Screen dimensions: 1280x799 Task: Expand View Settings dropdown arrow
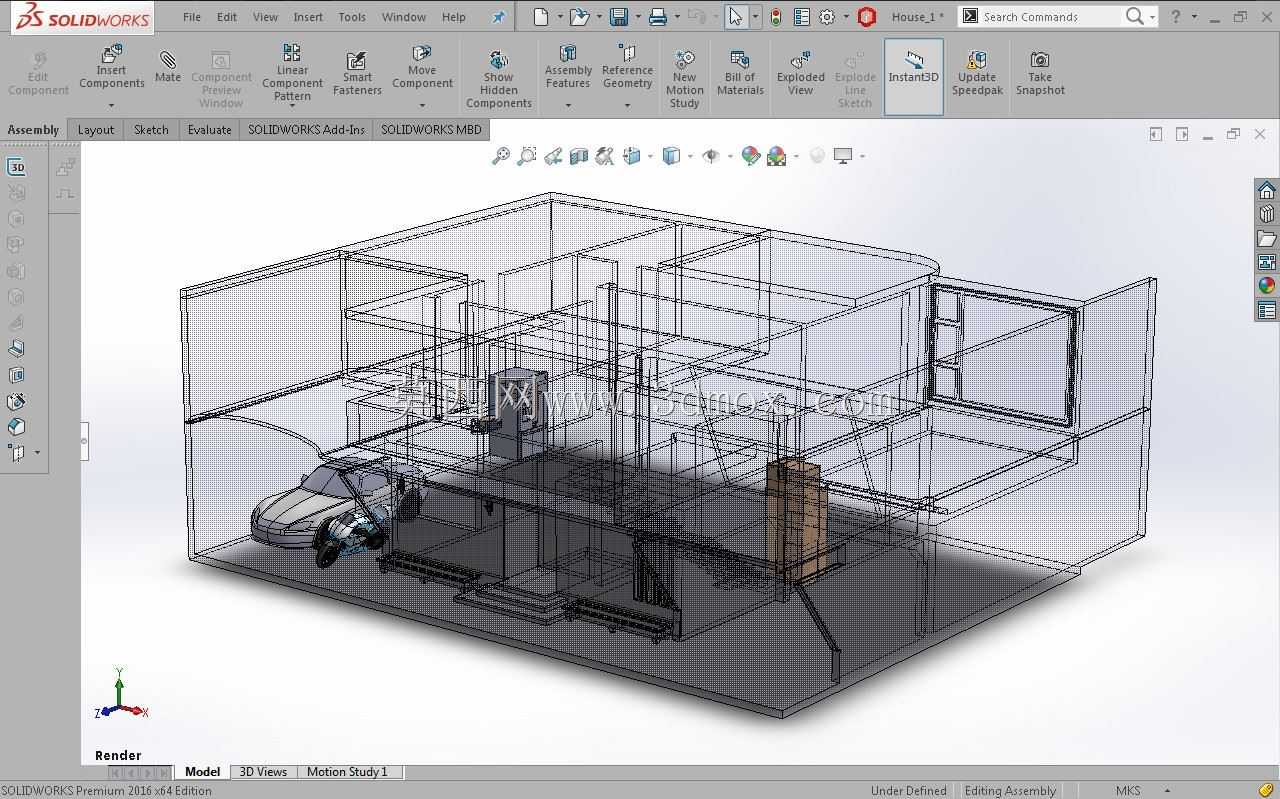[x=862, y=156]
